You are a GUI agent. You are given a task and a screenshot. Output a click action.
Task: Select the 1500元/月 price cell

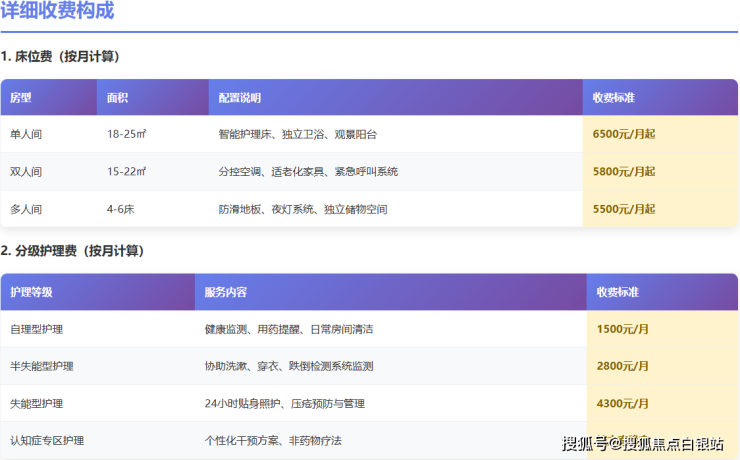pyautogui.click(x=623, y=329)
